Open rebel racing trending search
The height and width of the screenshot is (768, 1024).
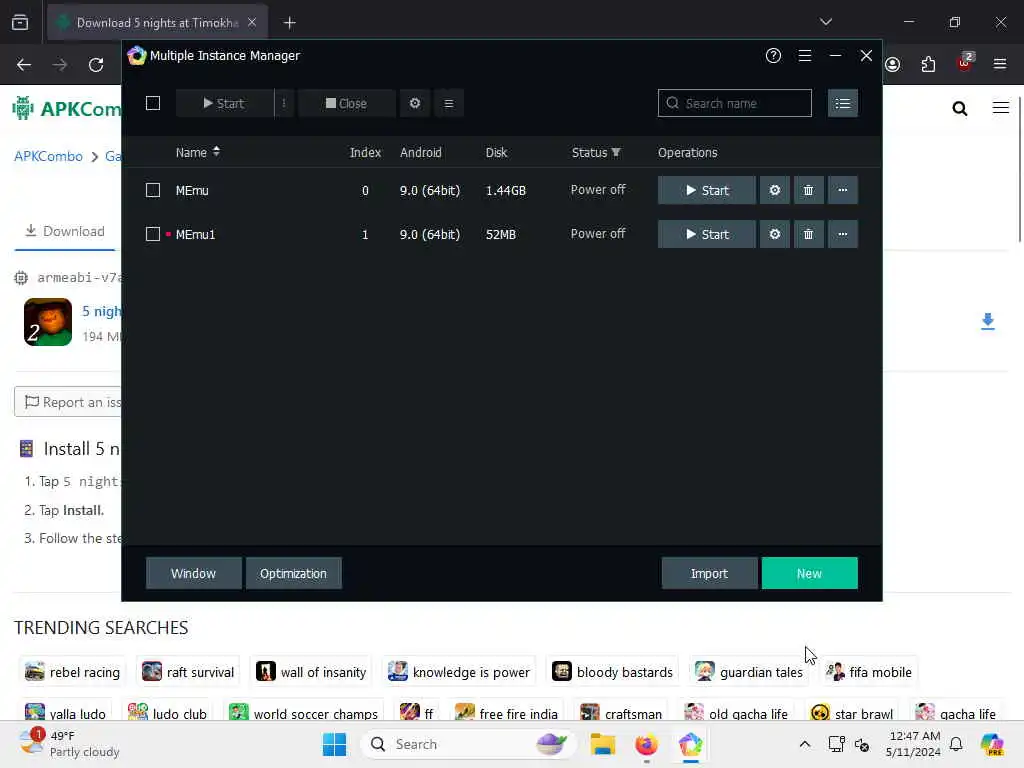click(72, 672)
